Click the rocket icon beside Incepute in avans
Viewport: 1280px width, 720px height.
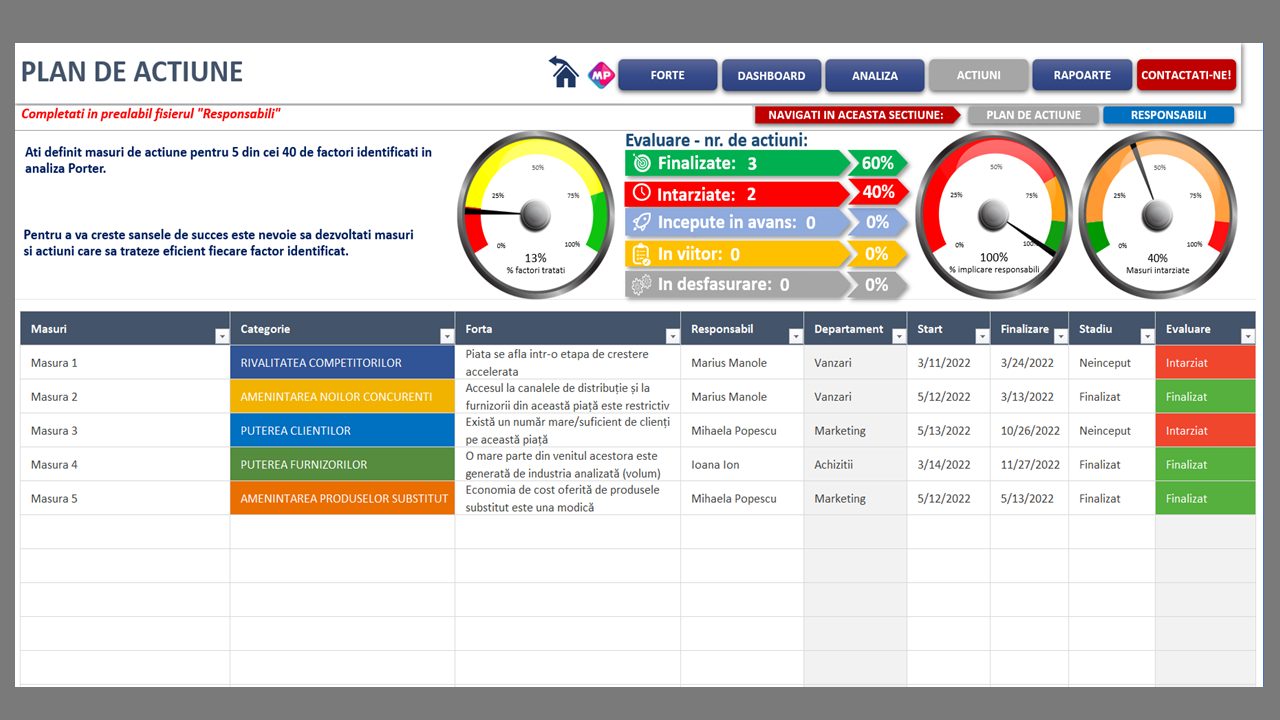(x=642, y=223)
